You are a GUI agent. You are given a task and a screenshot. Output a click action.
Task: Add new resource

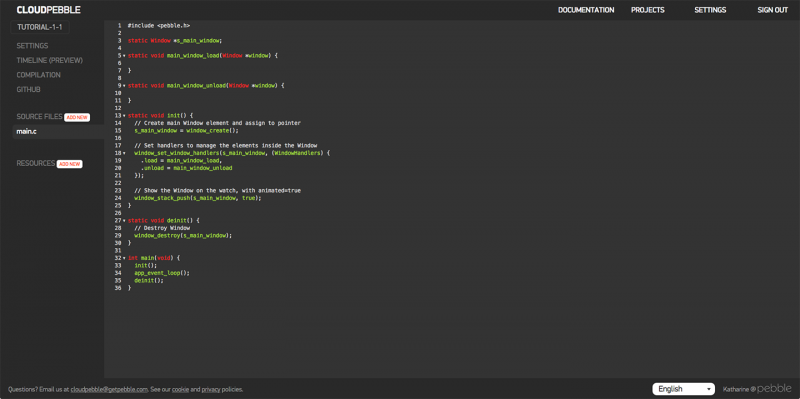[x=69, y=164]
